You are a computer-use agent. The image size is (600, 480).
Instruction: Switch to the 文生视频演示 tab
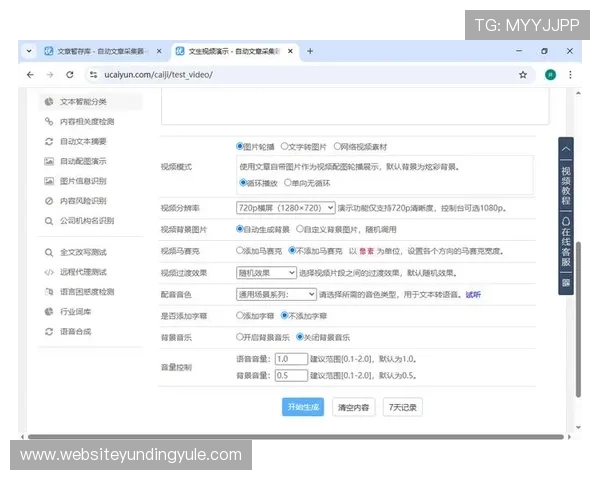point(234,51)
